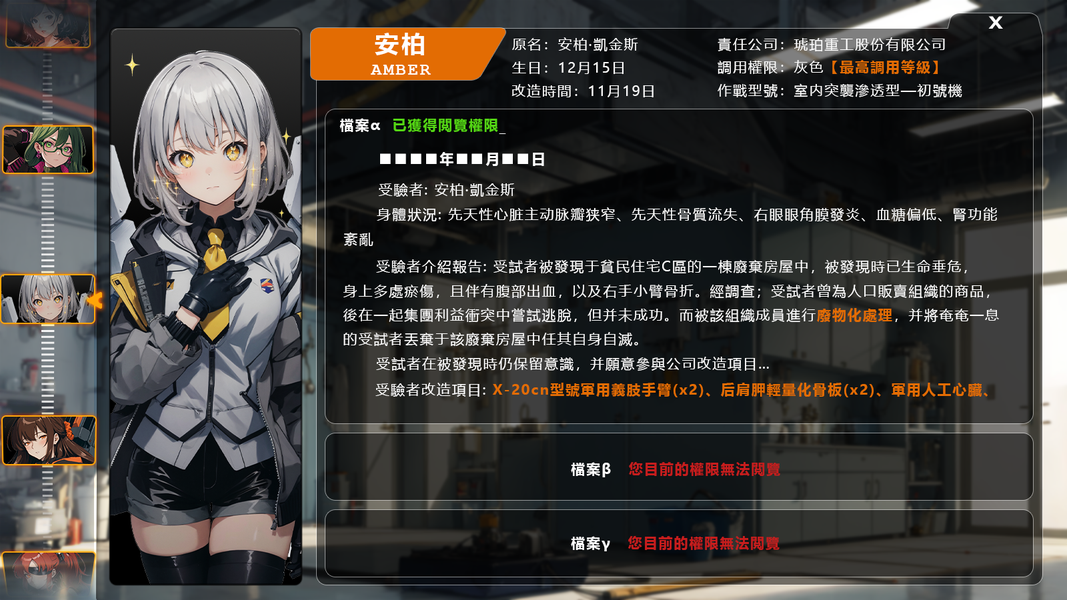Click the 最高調用等級 permission label
The height and width of the screenshot is (600, 1067).
coord(885,67)
